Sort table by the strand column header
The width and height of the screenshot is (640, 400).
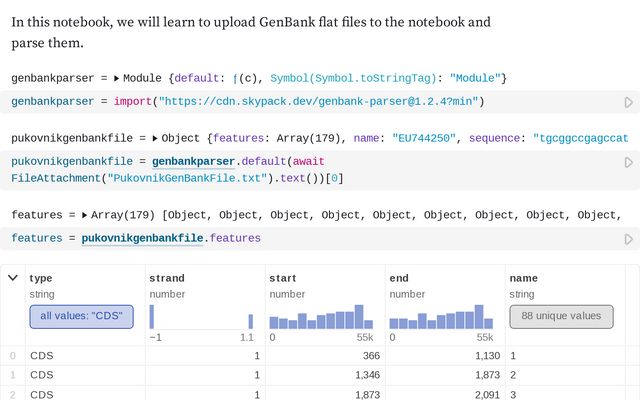click(167, 278)
